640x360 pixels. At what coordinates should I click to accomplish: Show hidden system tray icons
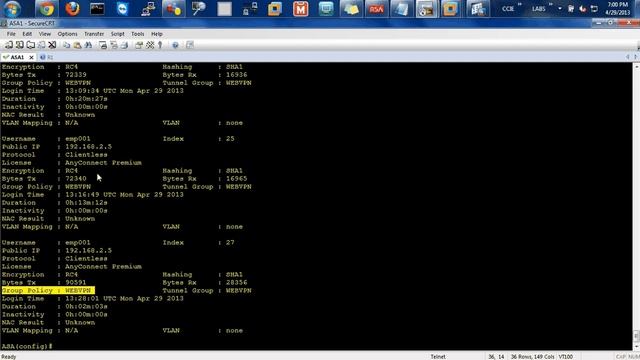tap(560, 9)
